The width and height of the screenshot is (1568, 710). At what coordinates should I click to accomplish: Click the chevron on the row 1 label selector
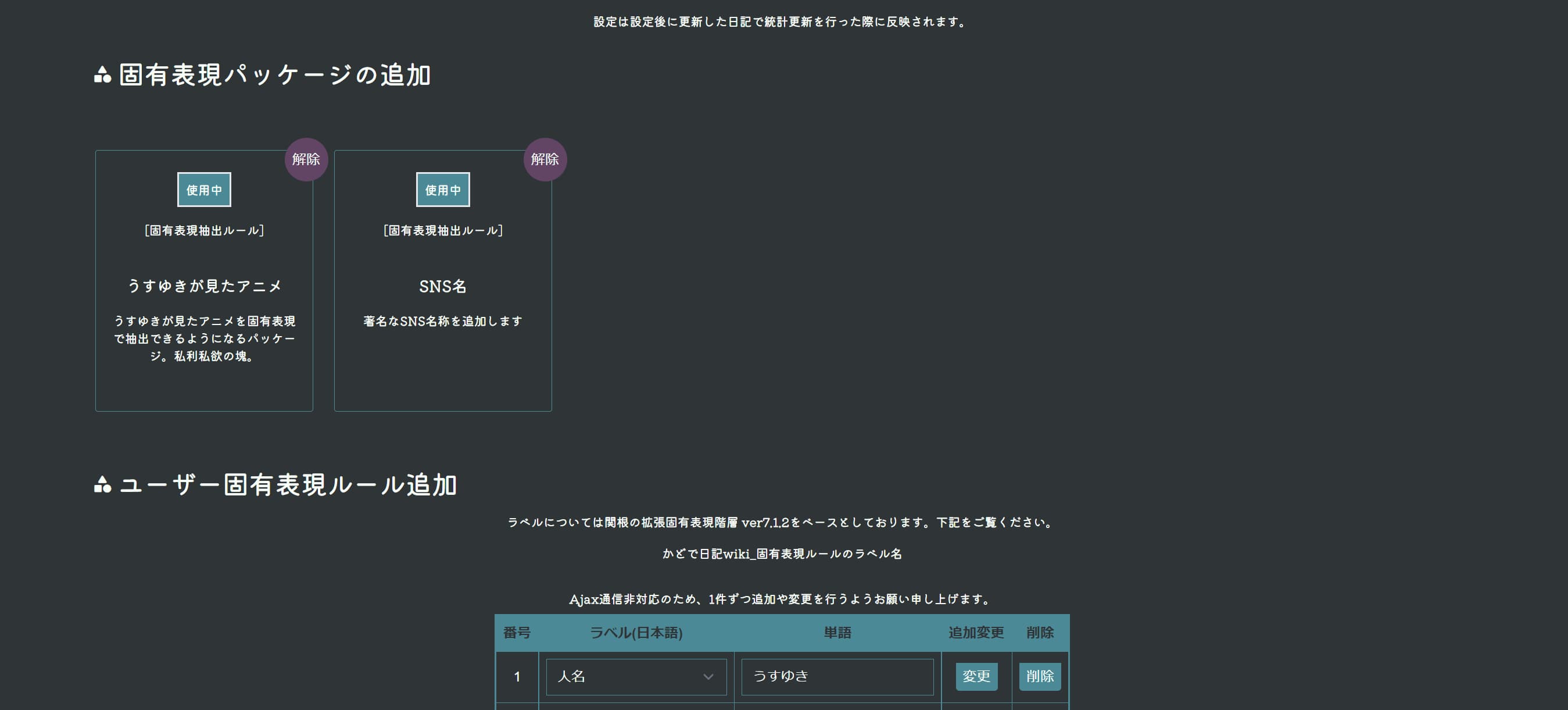708,676
